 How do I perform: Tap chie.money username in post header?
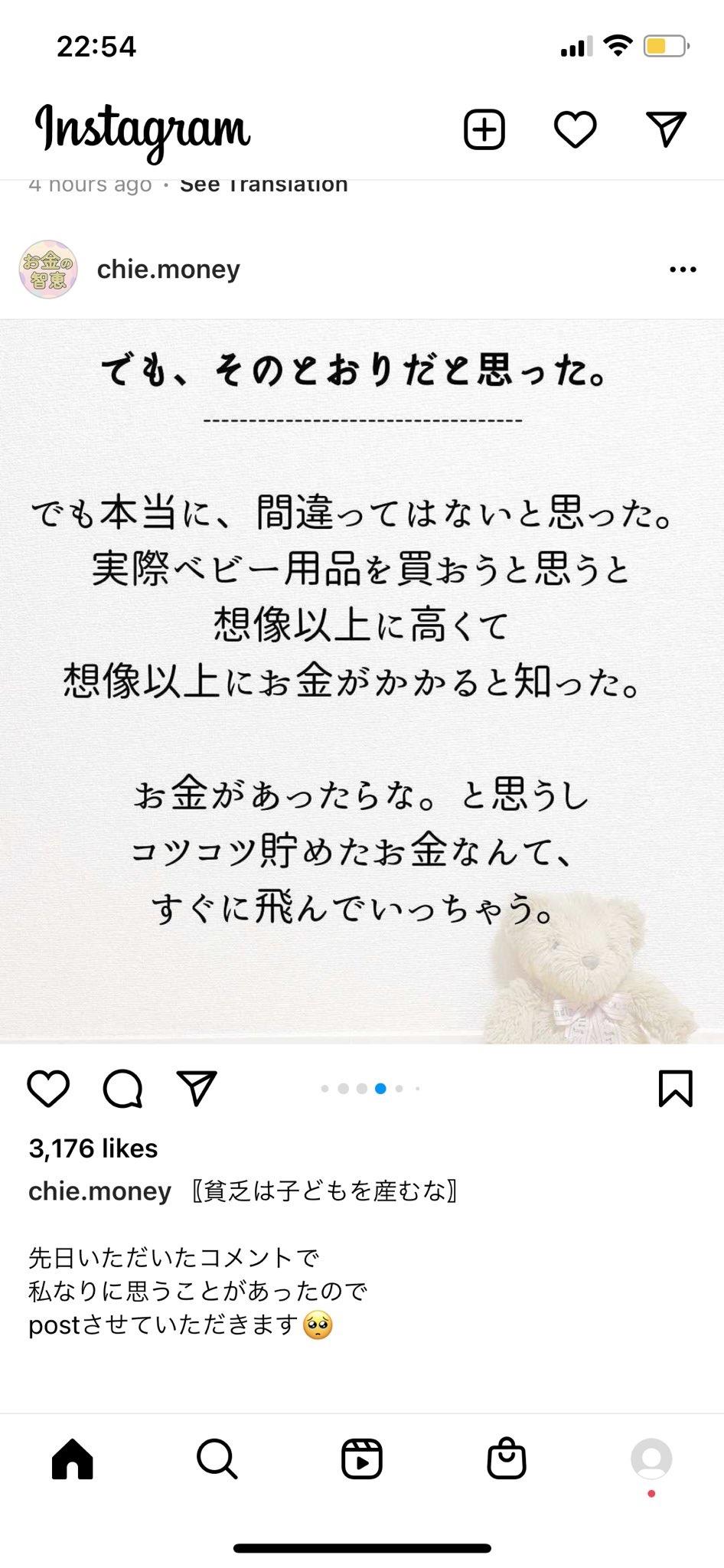coord(168,269)
